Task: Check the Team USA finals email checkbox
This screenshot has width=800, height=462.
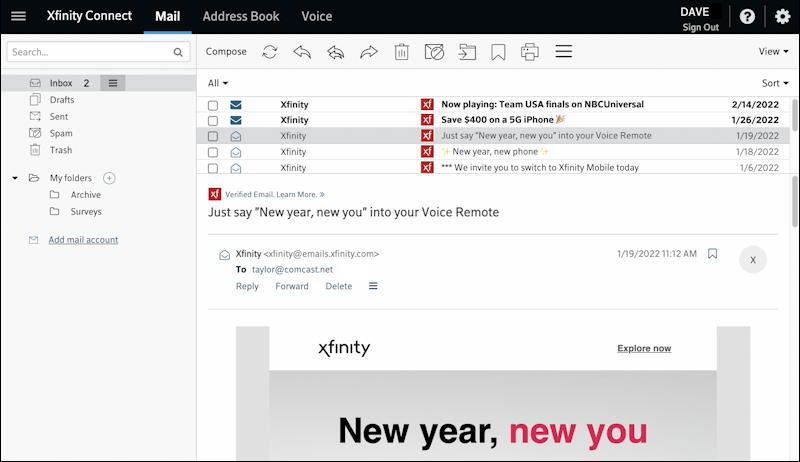Action: pos(213,105)
